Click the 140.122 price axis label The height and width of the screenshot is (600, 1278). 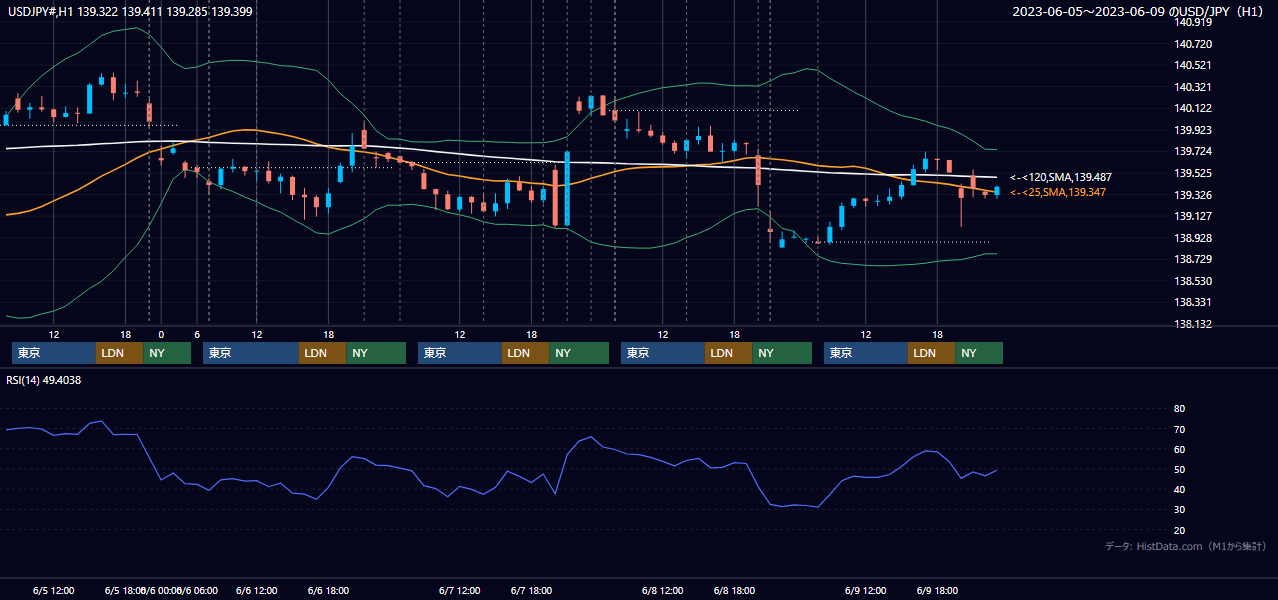click(x=1193, y=109)
